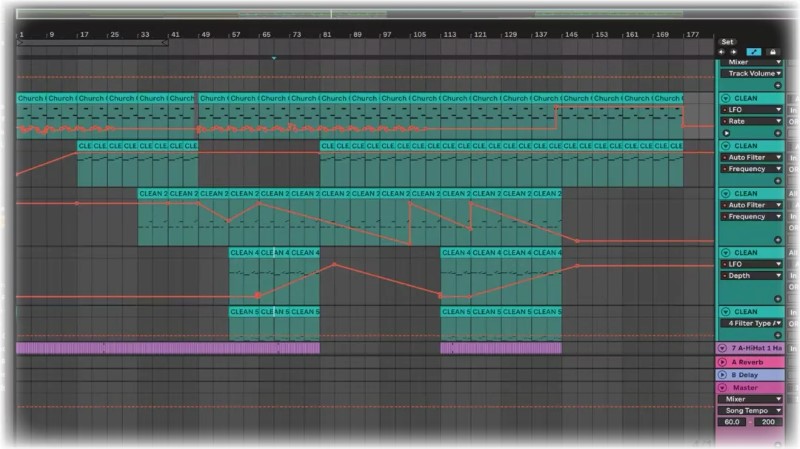Add automation lane below 4 Filter Type

click(778, 335)
